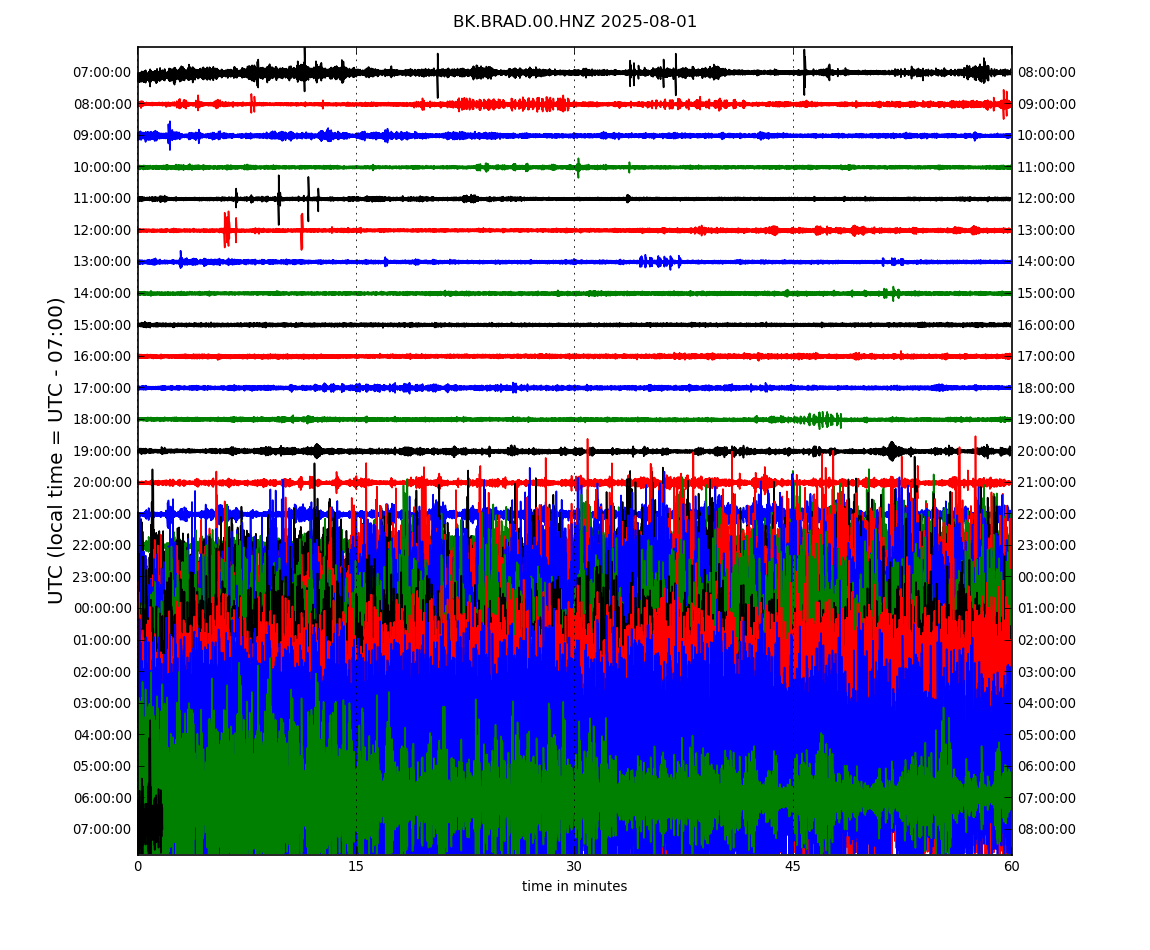The width and height of the screenshot is (1150, 950).
Task: Click right-axis label 22:00:00
Action: click(x=1047, y=514)
